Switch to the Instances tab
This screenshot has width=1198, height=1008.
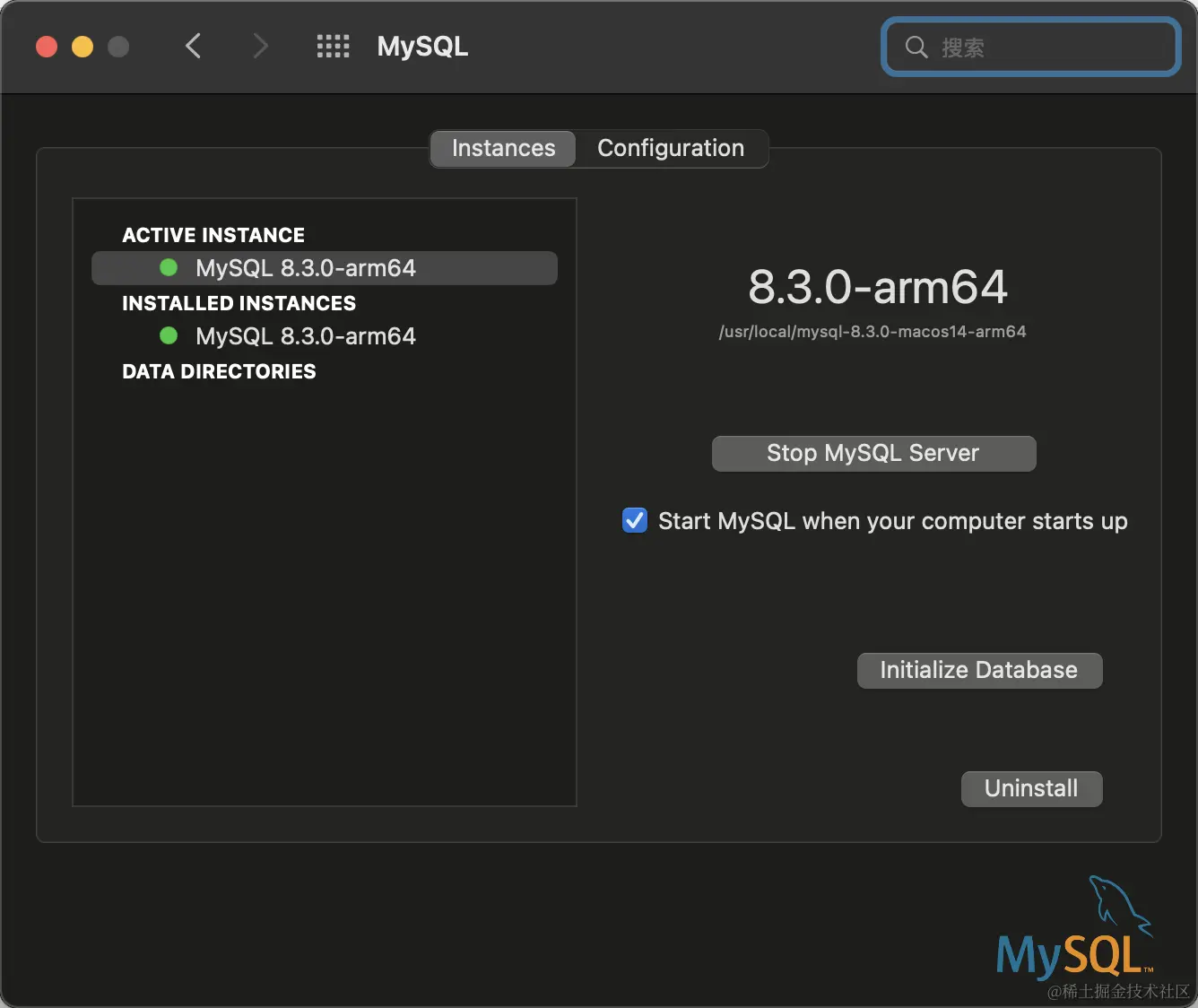(503, 148)
